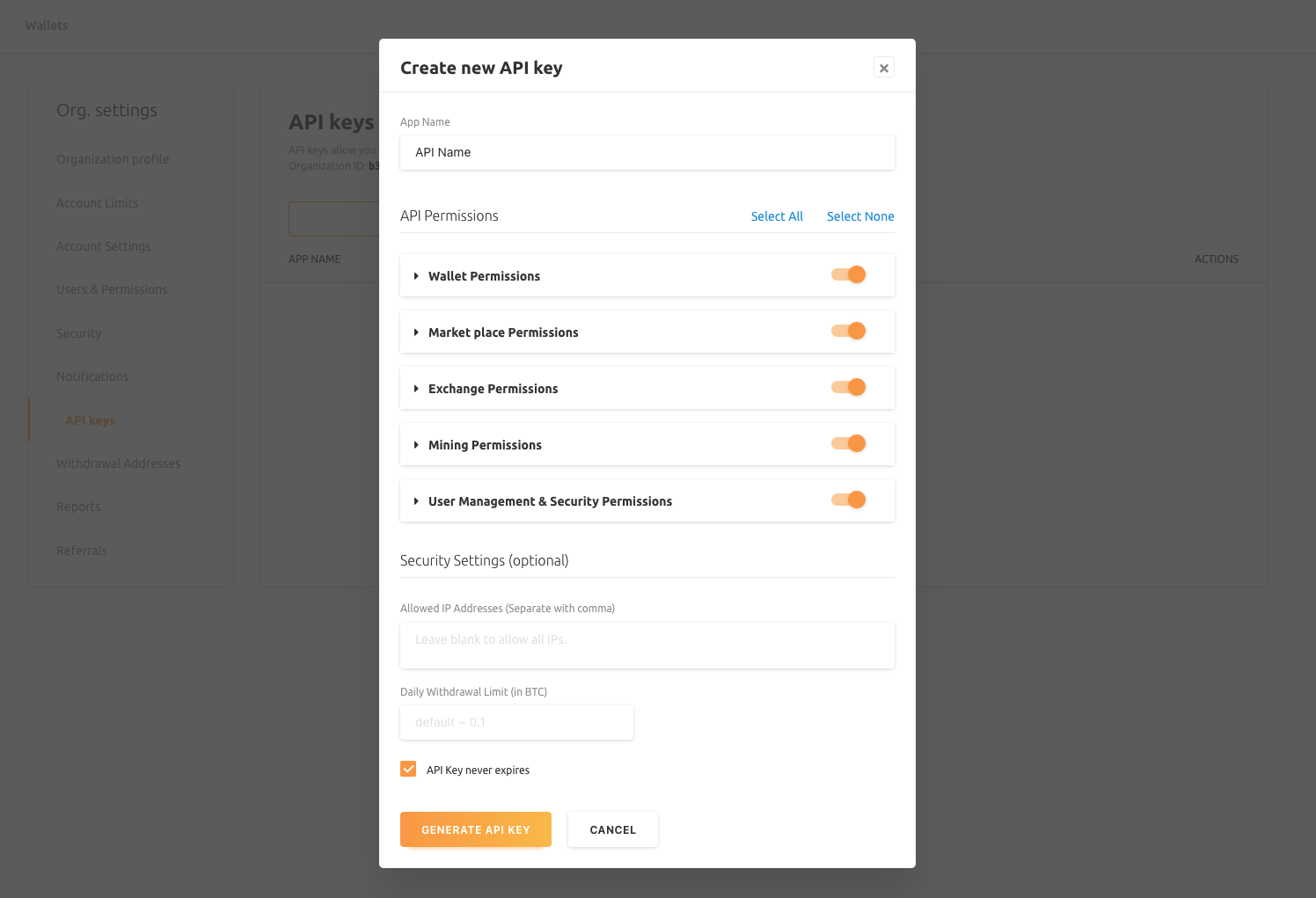1316x898 pixels.
Task: Disable Exchange Permissions access
Action: tap(847, 387)
